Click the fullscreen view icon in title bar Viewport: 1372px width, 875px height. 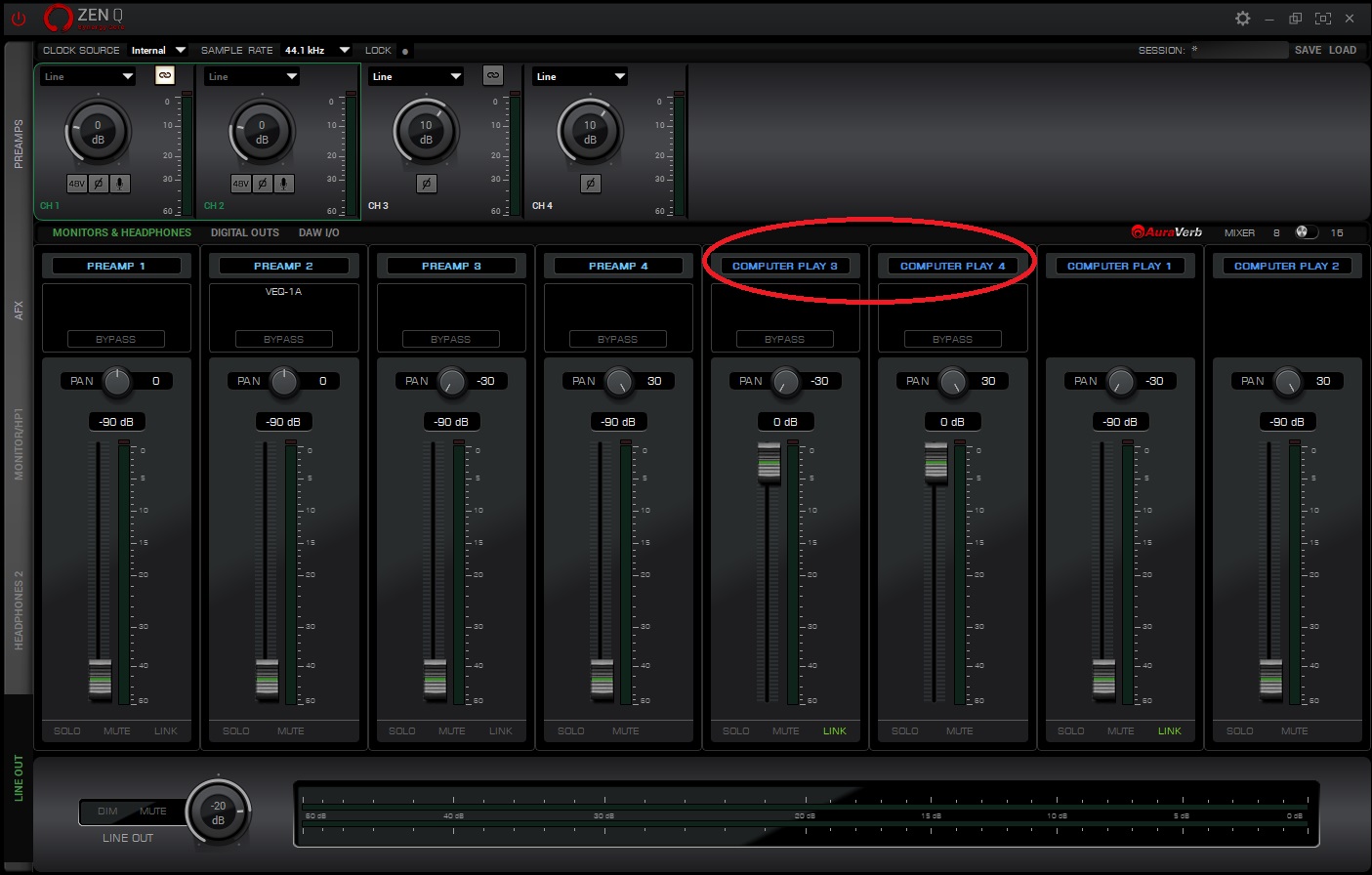1322,19
